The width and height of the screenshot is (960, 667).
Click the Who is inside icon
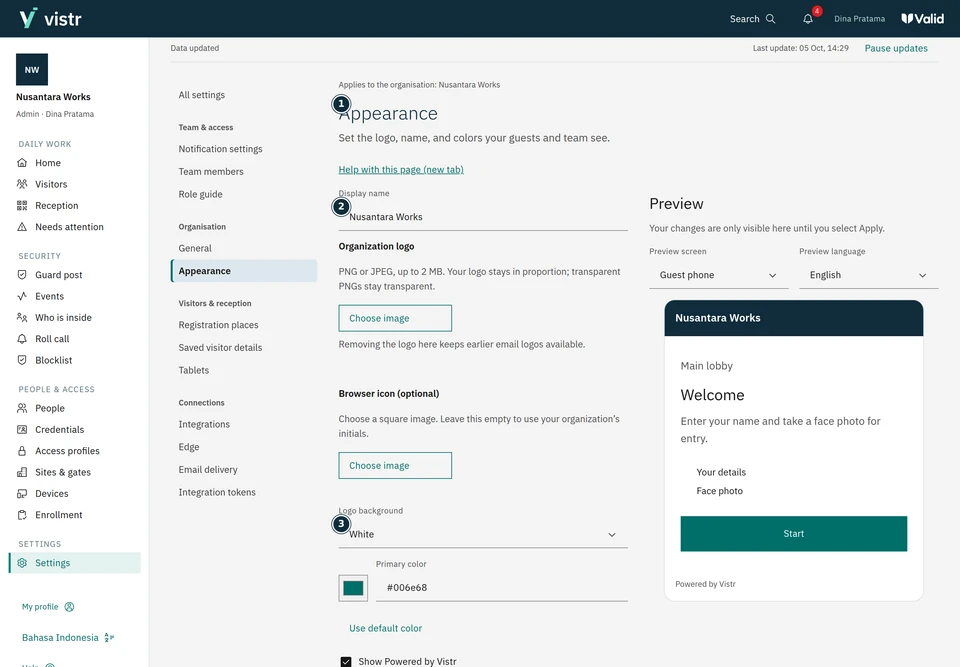pos(22,317)
